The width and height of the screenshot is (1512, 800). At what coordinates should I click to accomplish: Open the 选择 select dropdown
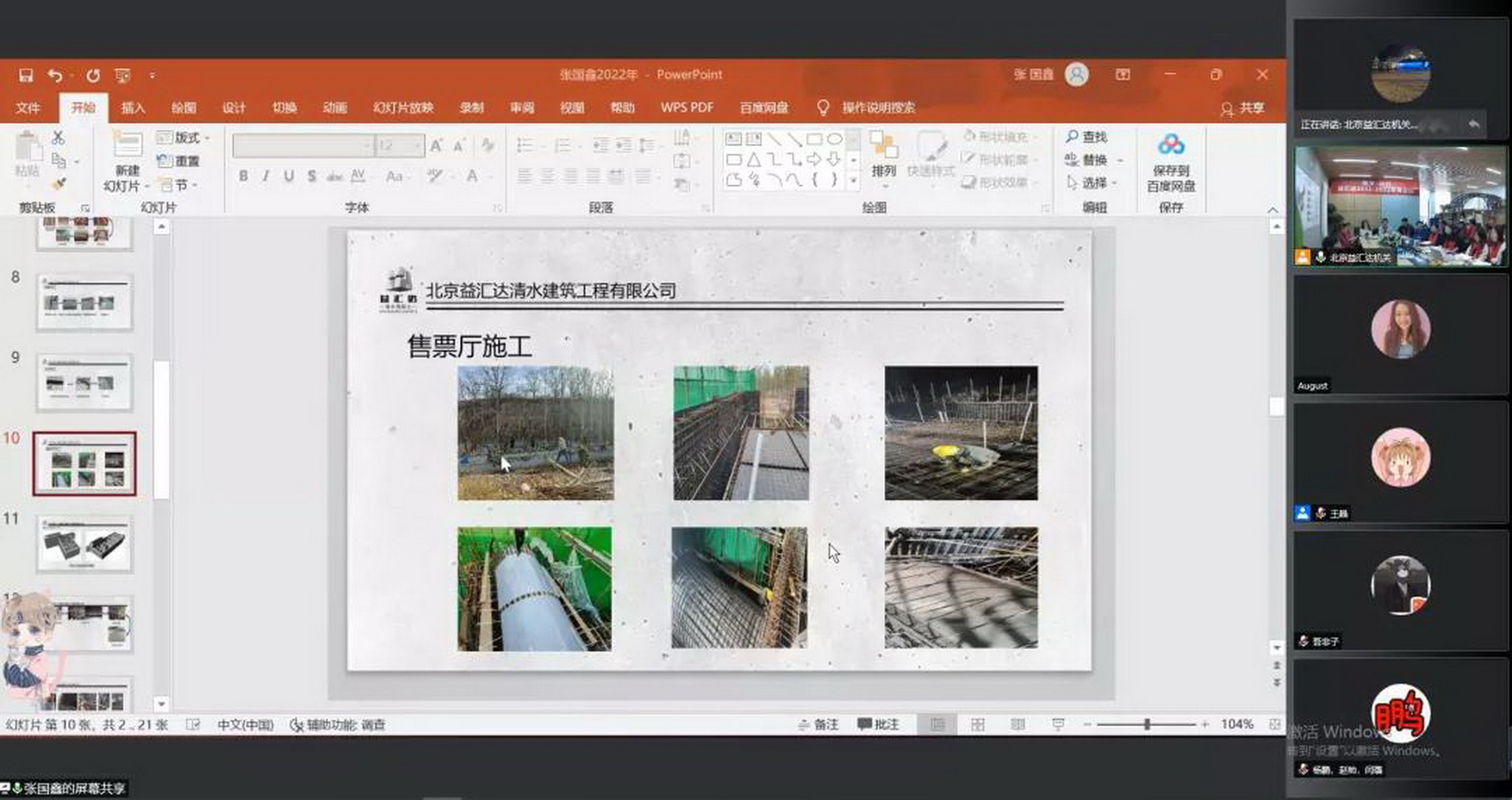(1093, 183)
